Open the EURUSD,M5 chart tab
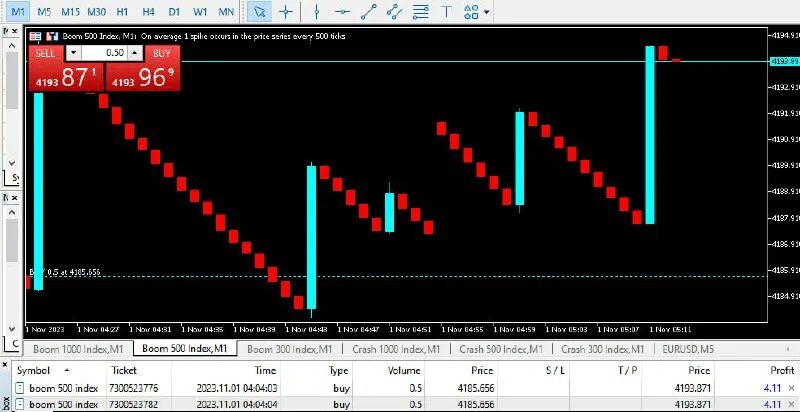 coord(688,349)
